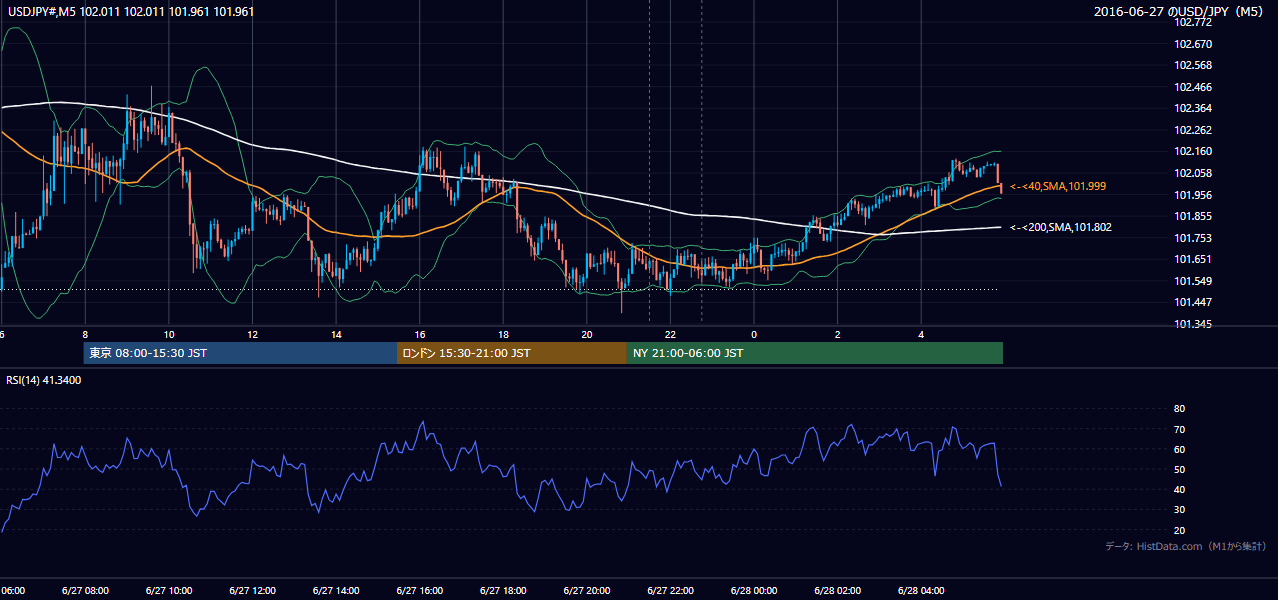Click the 6/27 16:00 time label

419,590
